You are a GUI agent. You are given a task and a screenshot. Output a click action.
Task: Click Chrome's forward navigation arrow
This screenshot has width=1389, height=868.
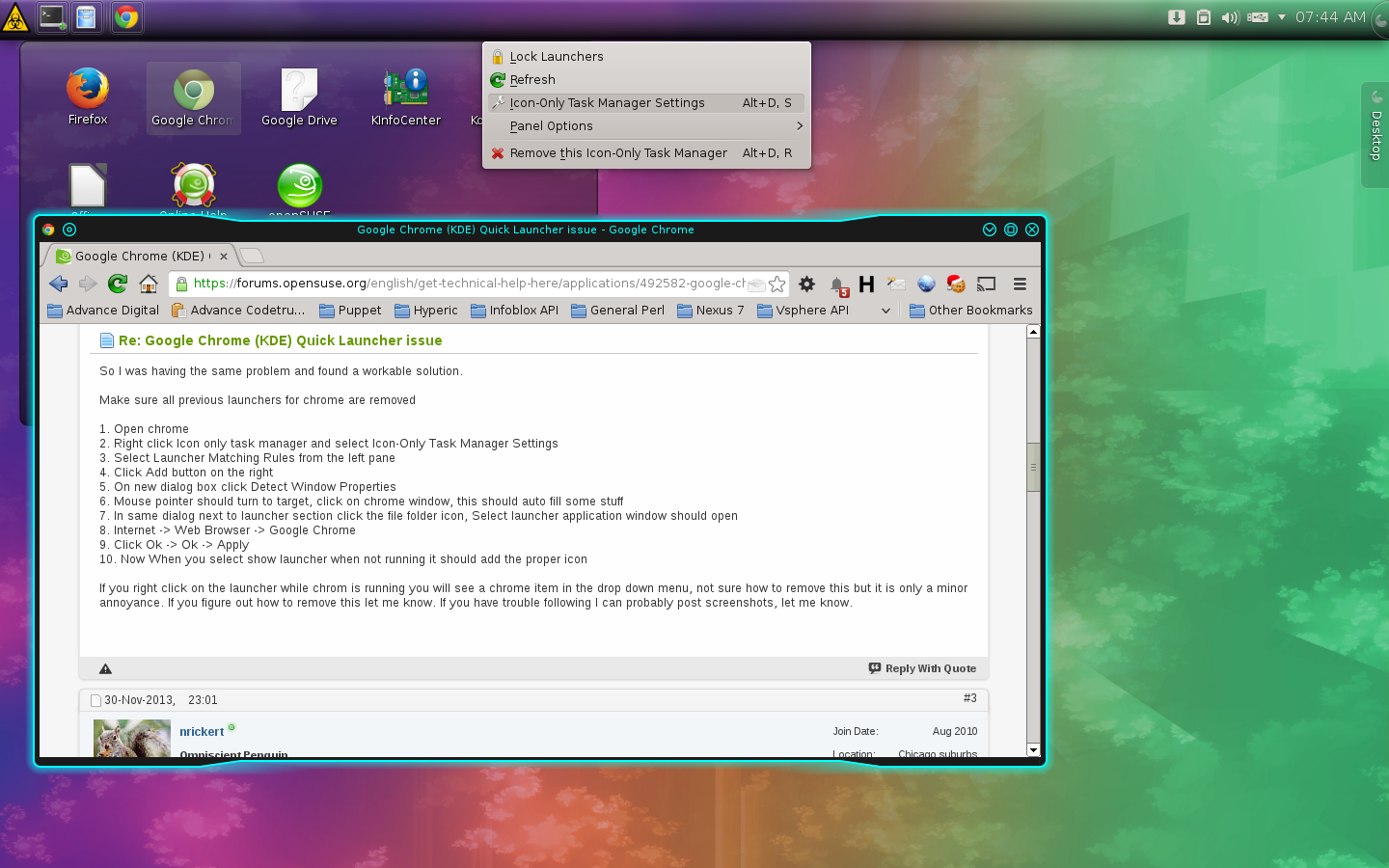(88, 284)
